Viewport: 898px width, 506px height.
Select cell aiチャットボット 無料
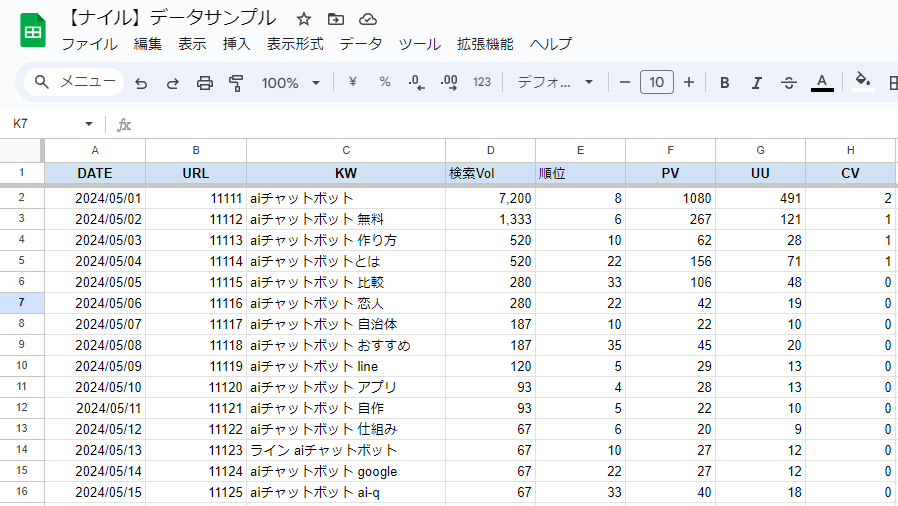click(x=346, y=219)
